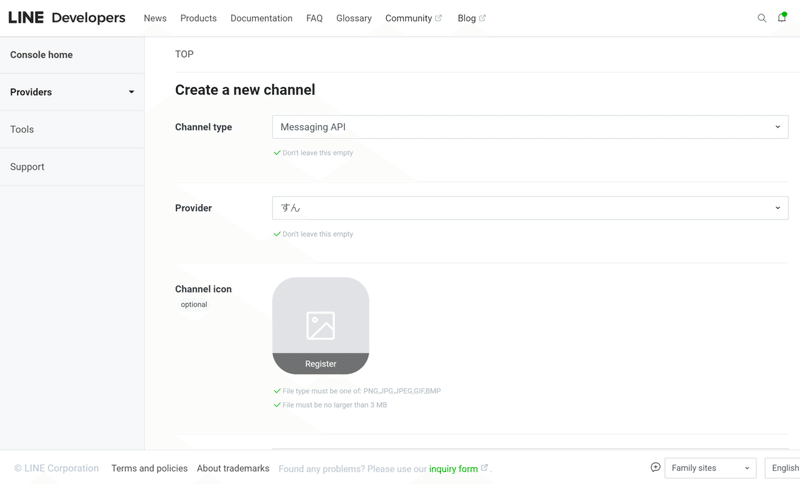Open the Channel type dropdown
Screen dimensions: 800x484
coord(530,127)
